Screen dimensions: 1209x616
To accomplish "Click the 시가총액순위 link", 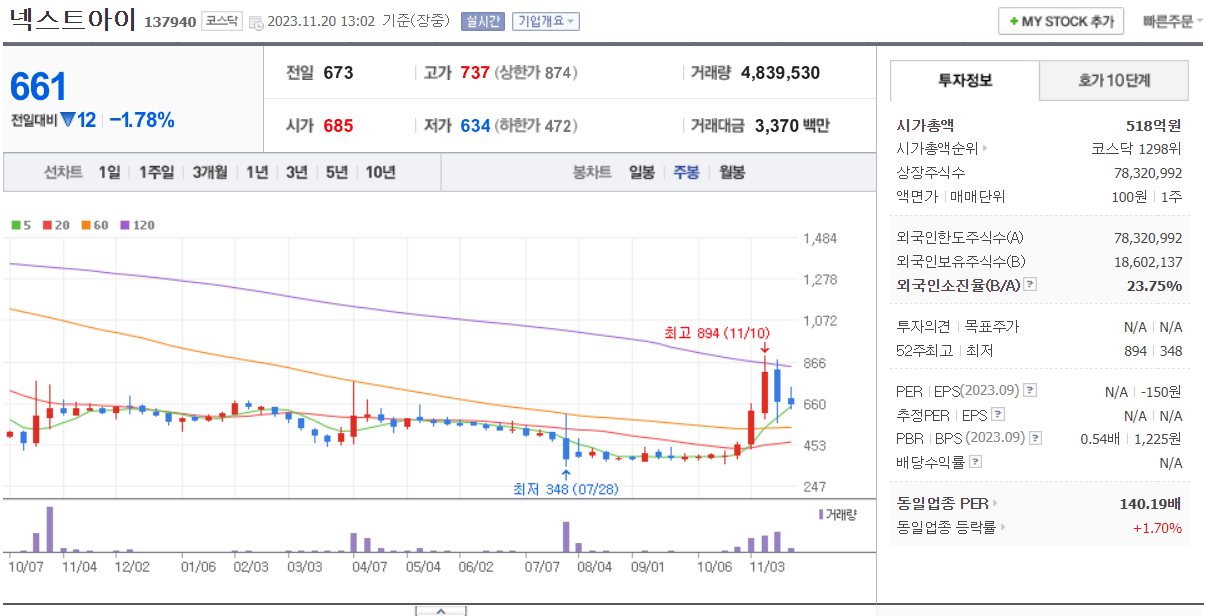I will click(x=937, y=149).
